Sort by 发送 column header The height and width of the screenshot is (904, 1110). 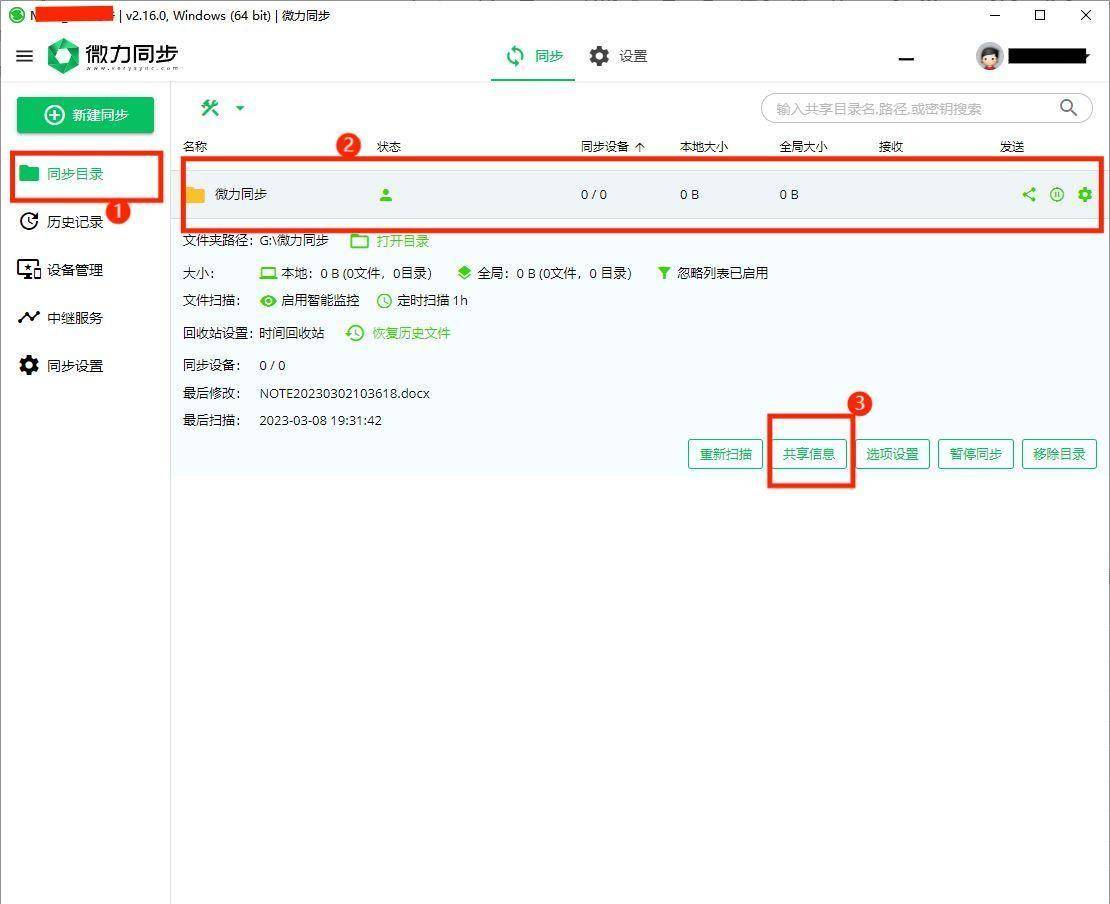point(1012,147)
